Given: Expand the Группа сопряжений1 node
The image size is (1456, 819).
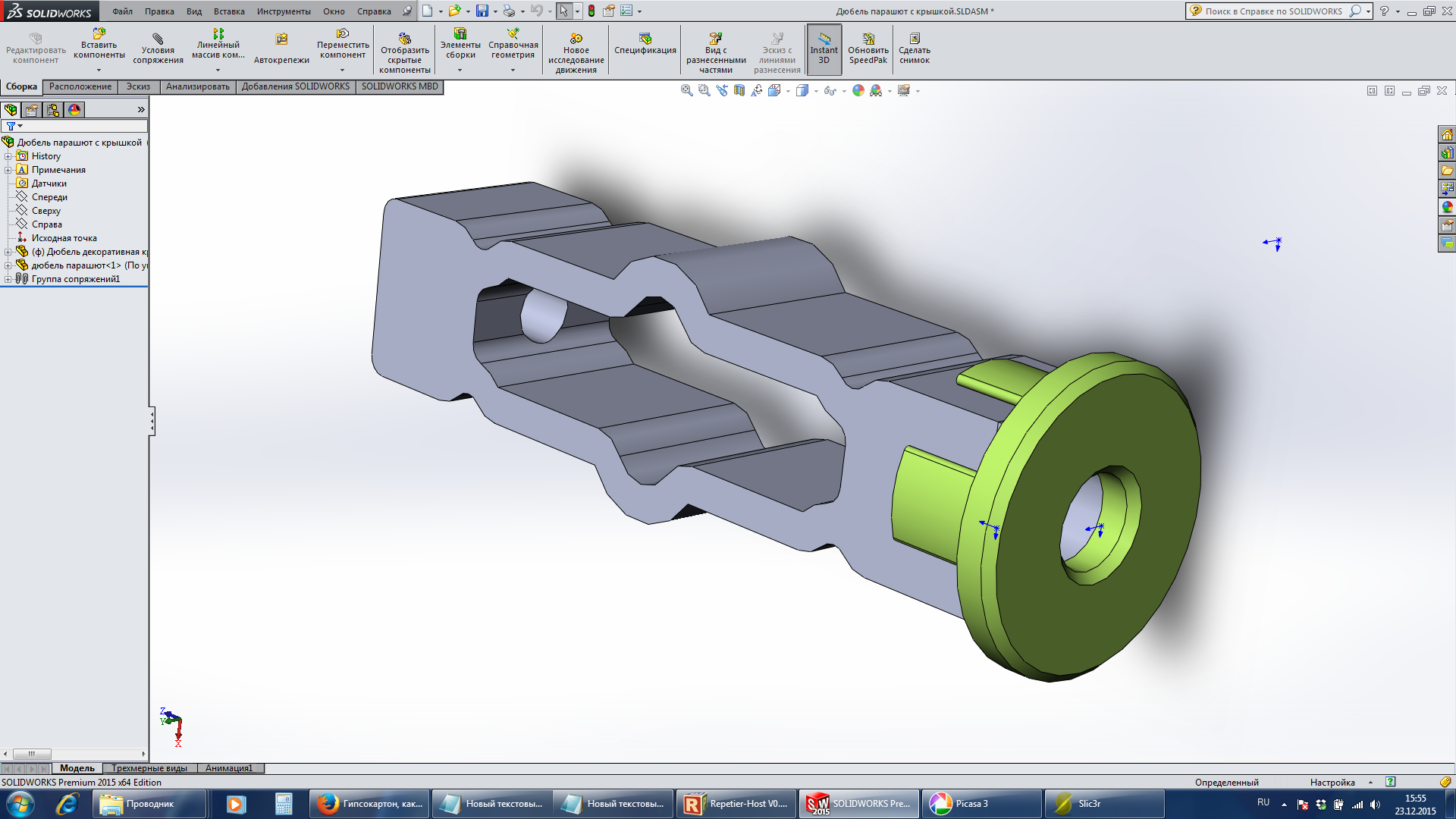Looking at the screenshot, I should tap(8, 279).
